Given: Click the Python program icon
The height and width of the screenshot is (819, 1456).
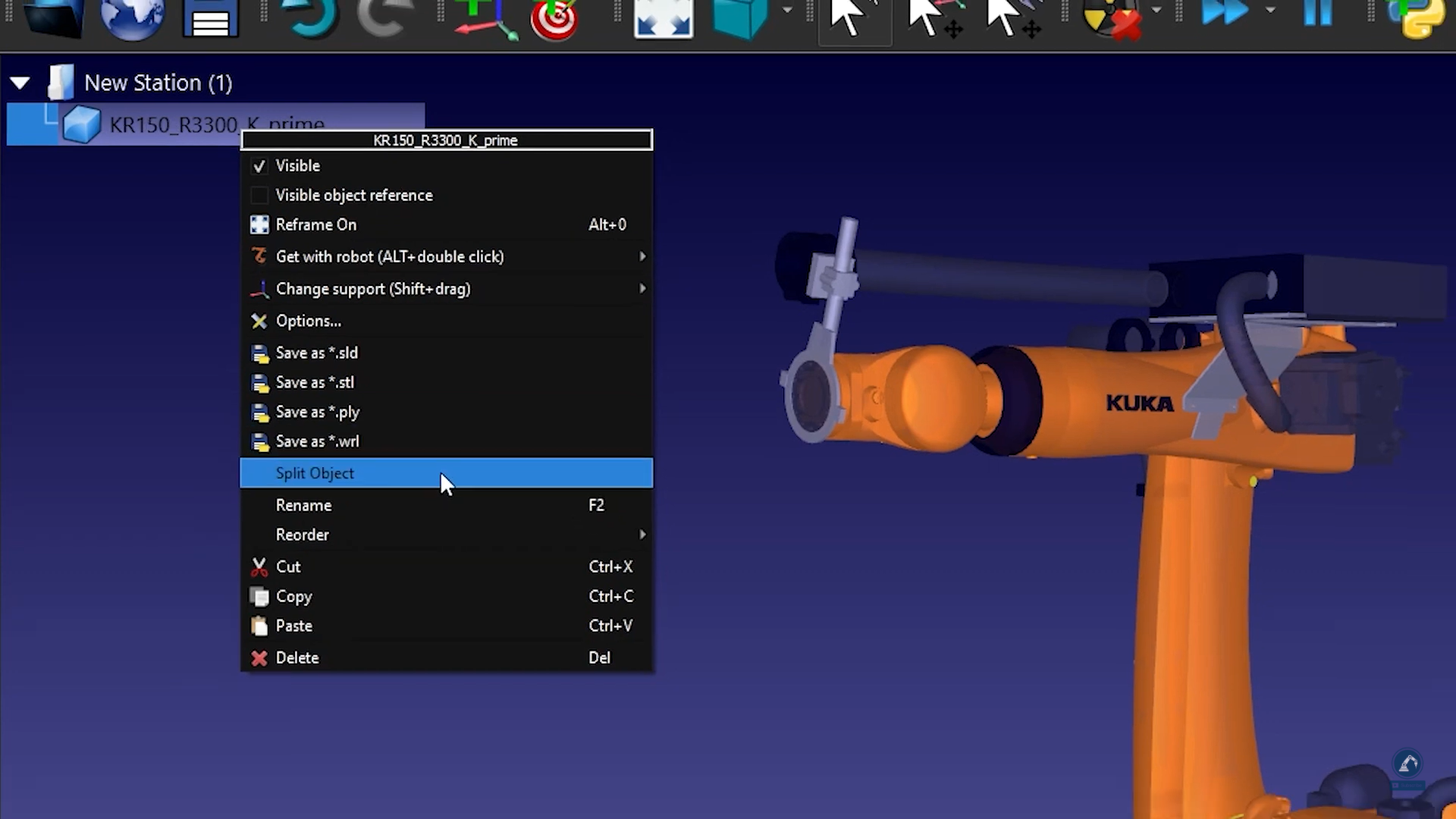Looking at the screenshot, I should (x=1417, y=18).
